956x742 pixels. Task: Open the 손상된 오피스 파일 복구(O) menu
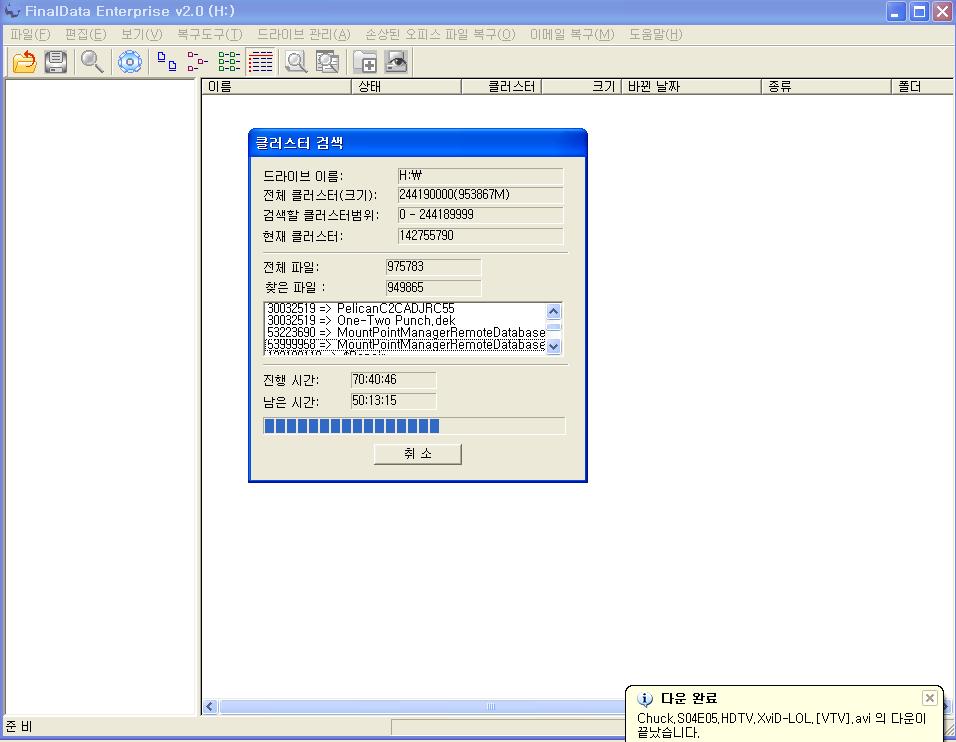click(x=440, y=35)
